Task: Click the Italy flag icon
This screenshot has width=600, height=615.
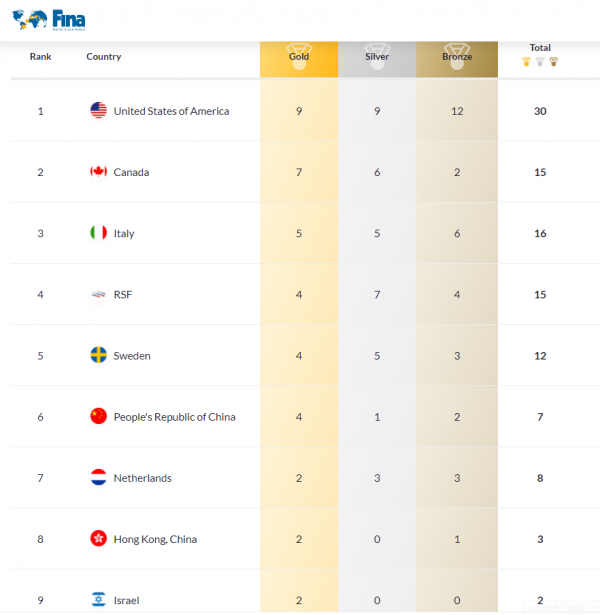Action: 98,233
